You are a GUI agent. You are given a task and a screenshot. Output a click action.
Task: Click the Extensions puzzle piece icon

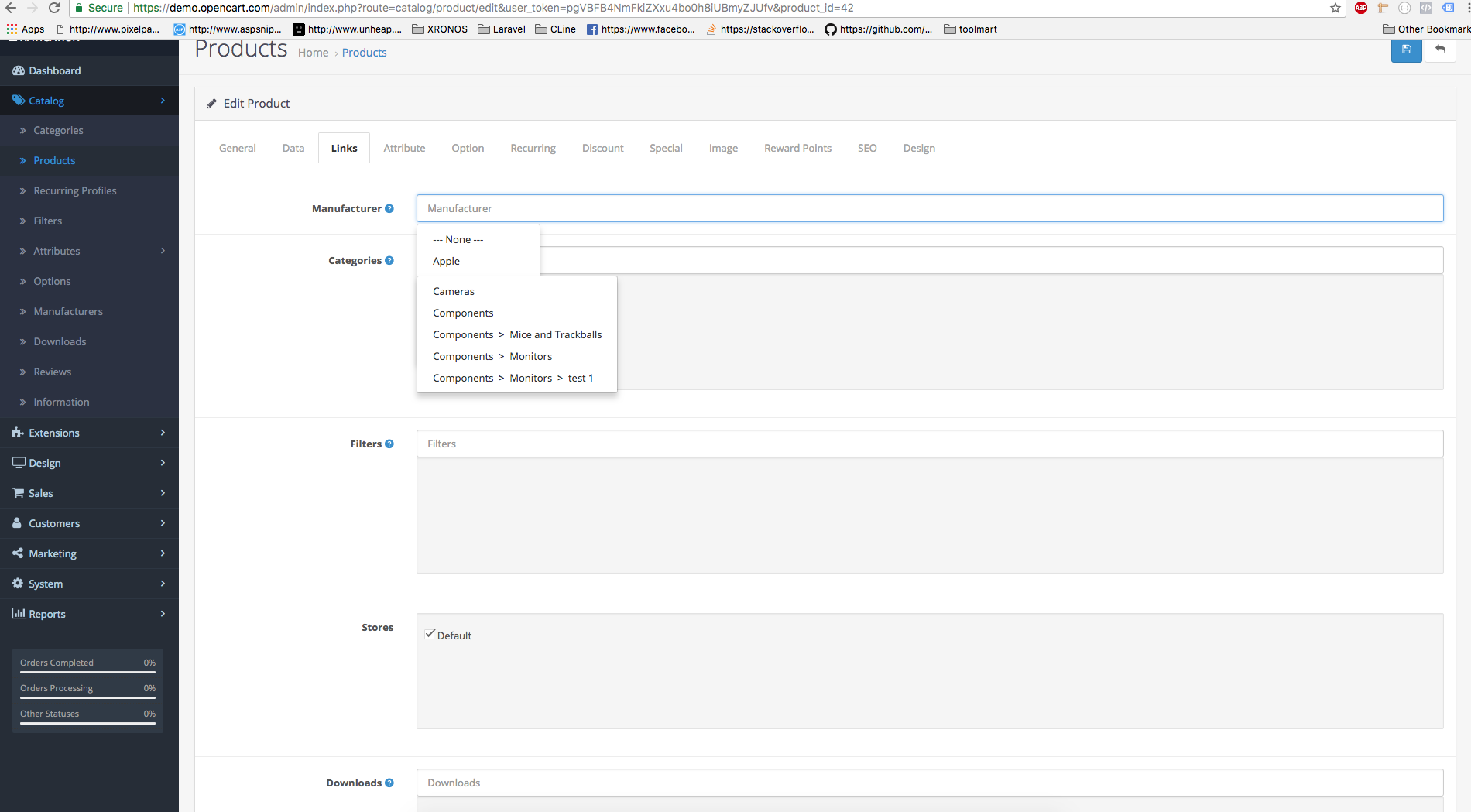tap(18, 432)
